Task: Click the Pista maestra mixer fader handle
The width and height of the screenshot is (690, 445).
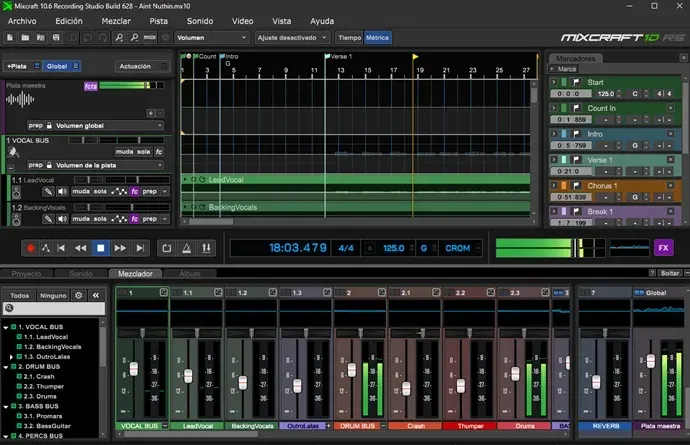Action: click(650, 361)
